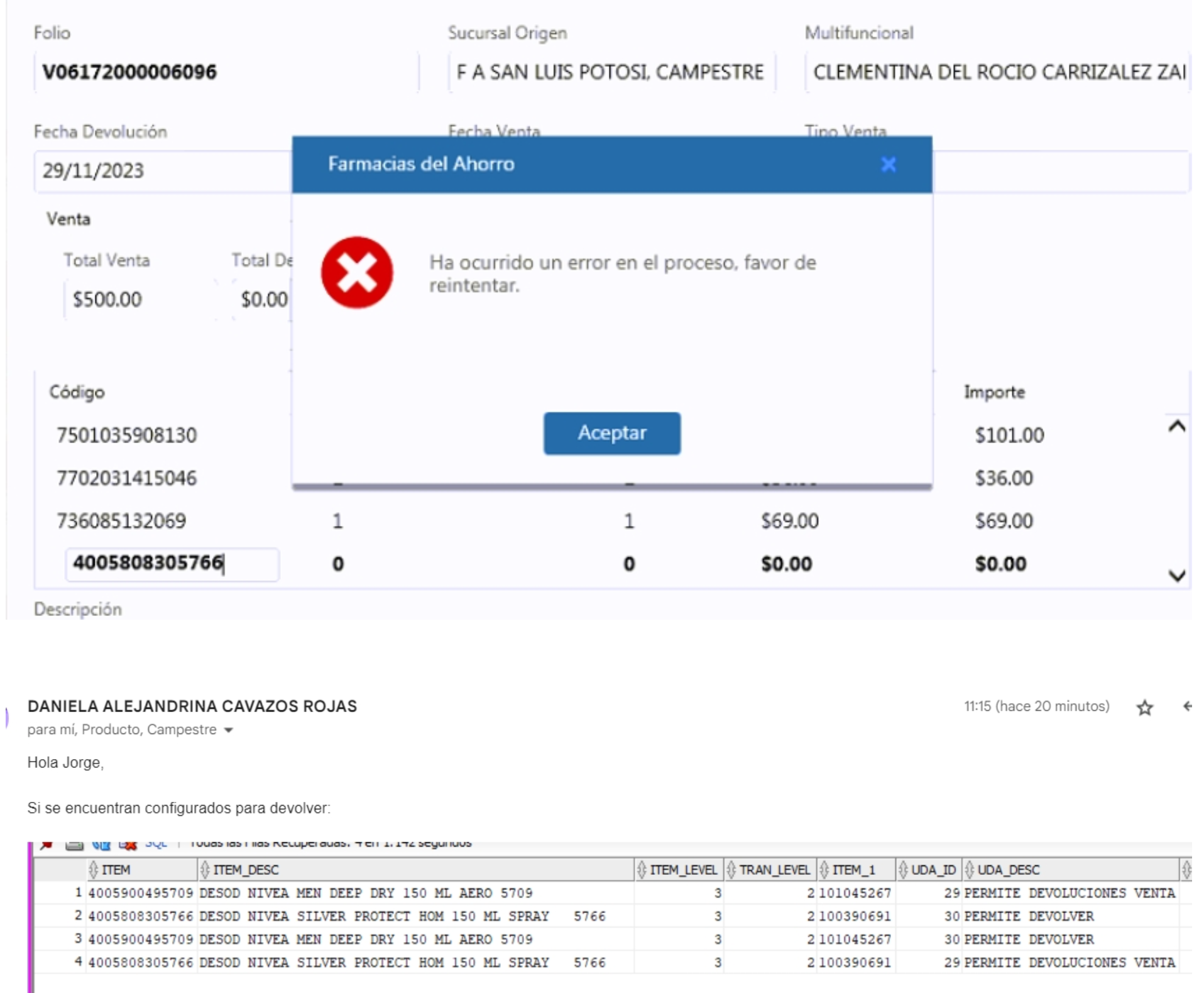Click the delete row icon in SQL toolbar
This screenshot has height=993, width=1204.
(x=128, y=845)
